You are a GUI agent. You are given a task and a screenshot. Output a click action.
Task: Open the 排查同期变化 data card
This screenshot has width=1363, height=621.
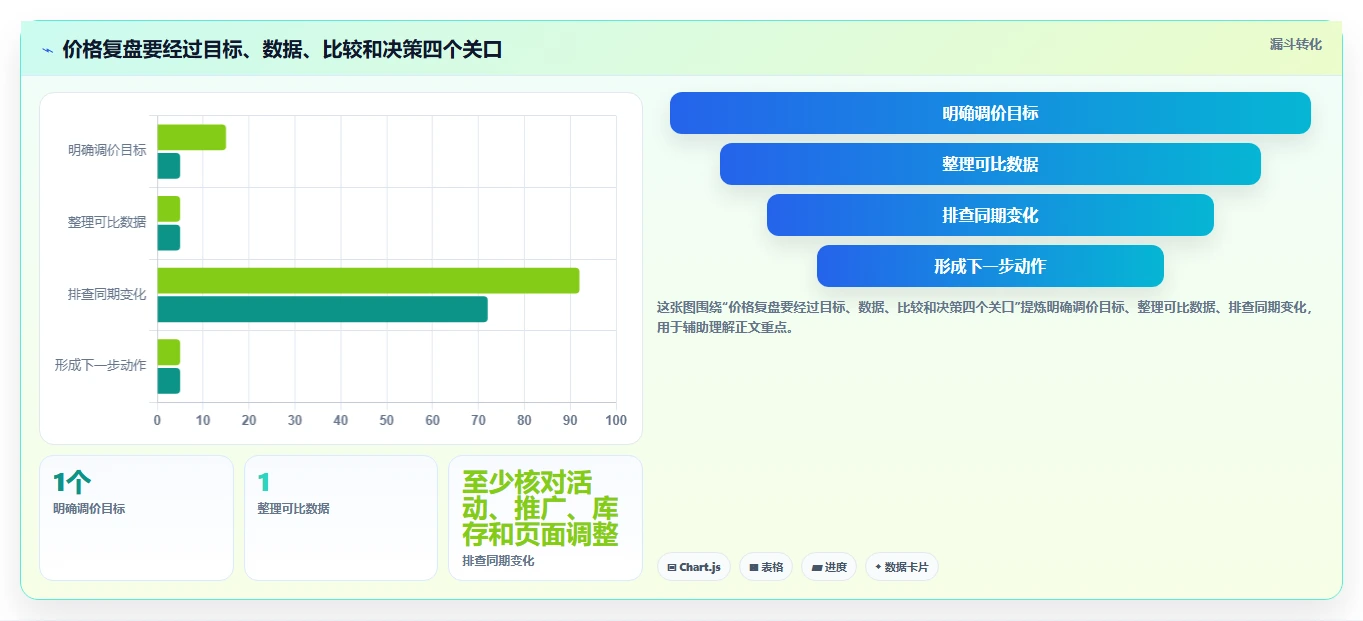(x=545, y=518)
